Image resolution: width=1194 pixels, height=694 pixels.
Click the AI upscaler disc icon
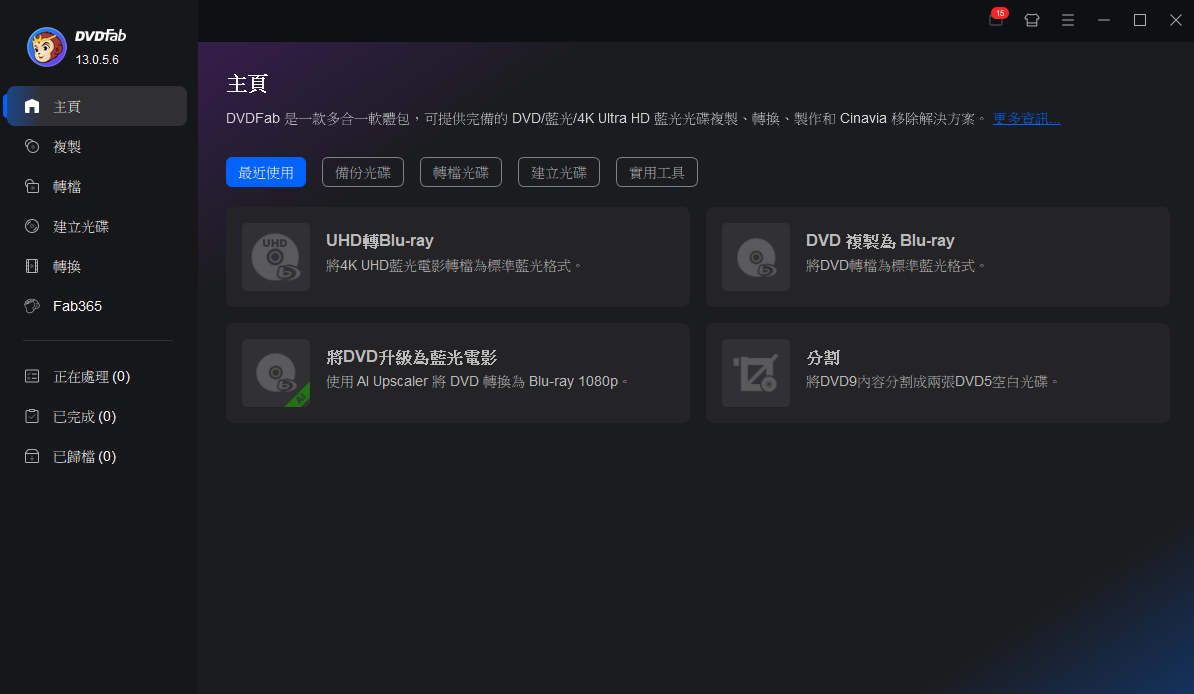276,373
